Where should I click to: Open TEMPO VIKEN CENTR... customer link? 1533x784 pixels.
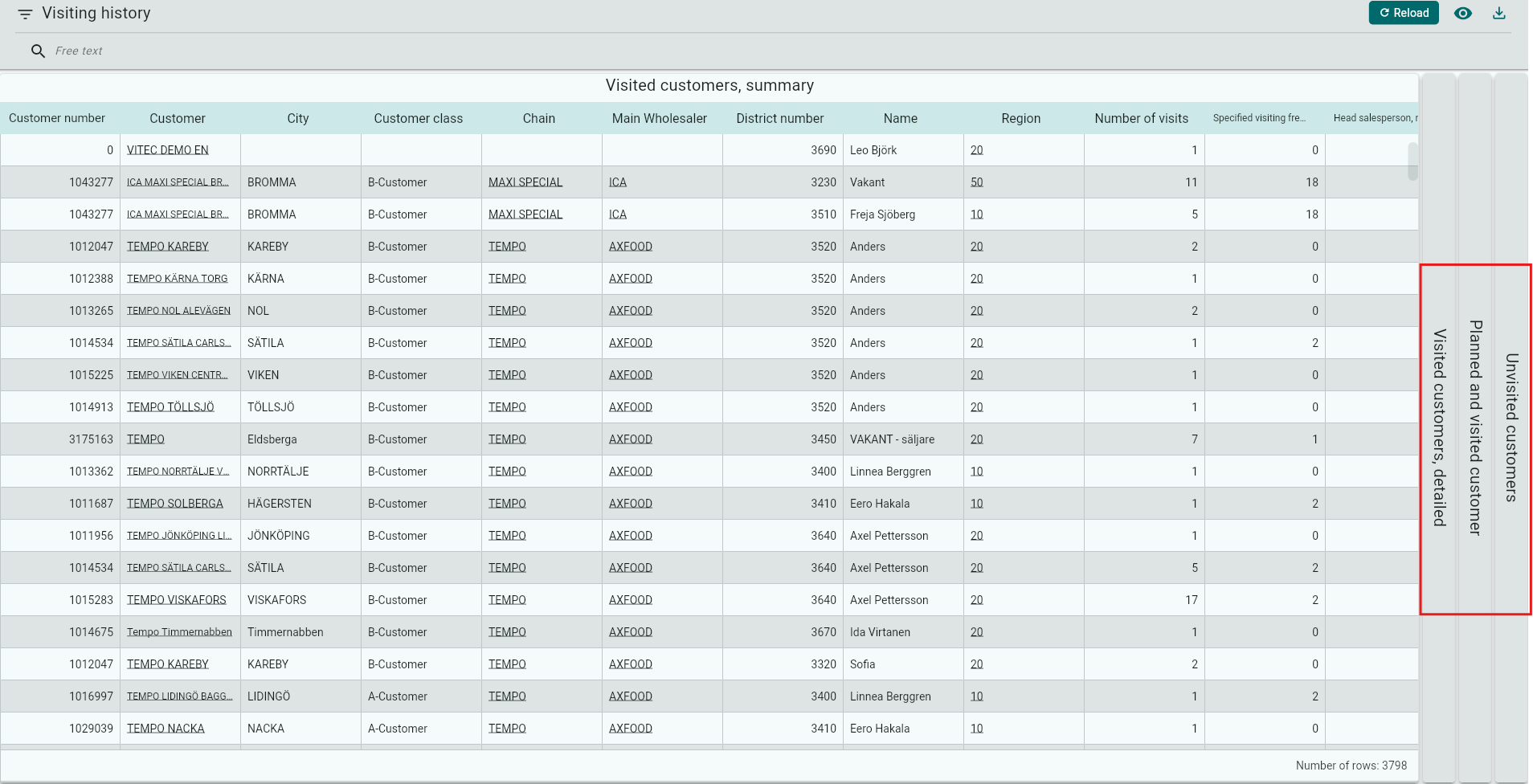(x=178, y=375)
